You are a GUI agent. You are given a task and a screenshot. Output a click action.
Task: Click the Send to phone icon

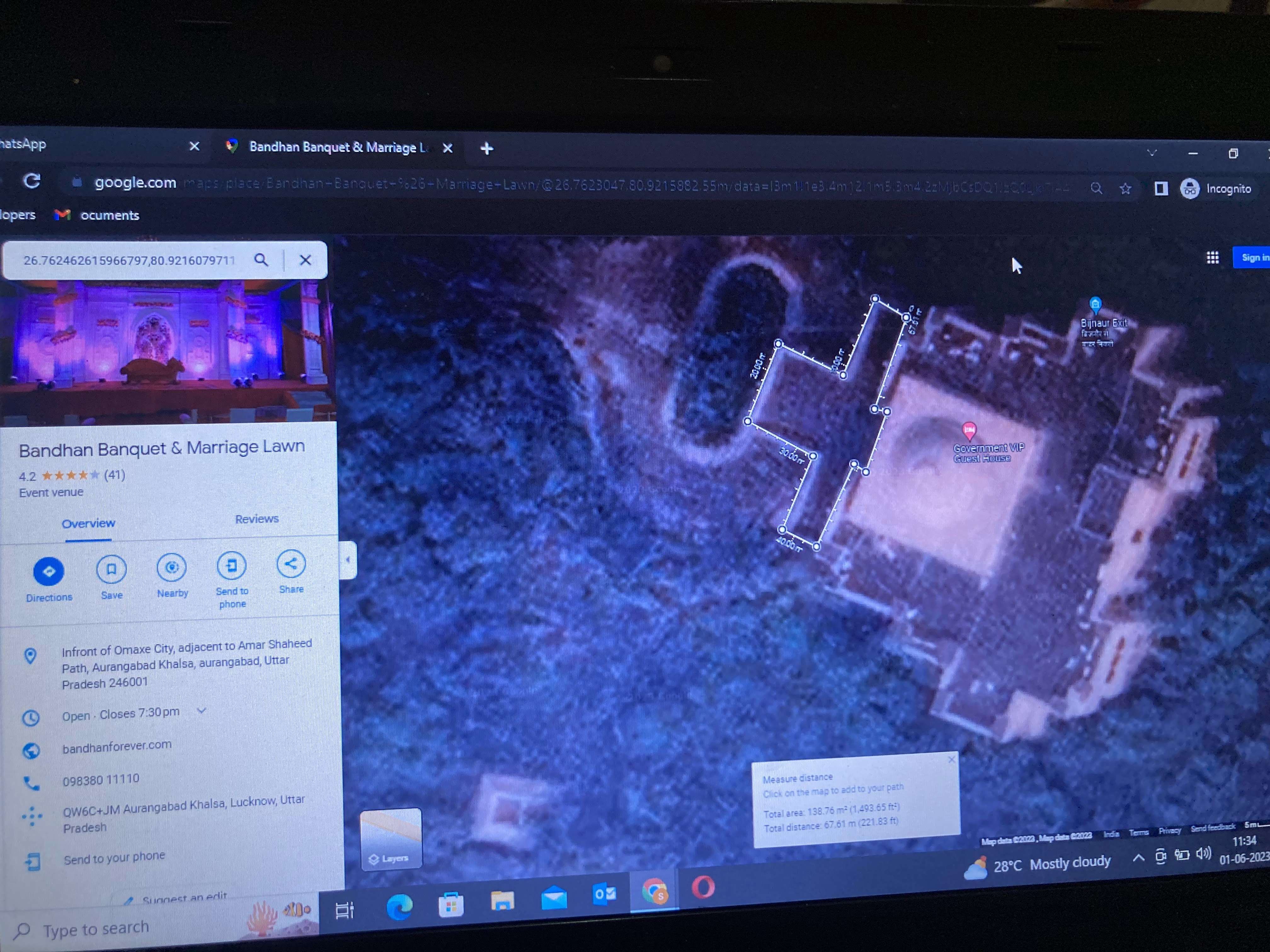pos(232,565)
